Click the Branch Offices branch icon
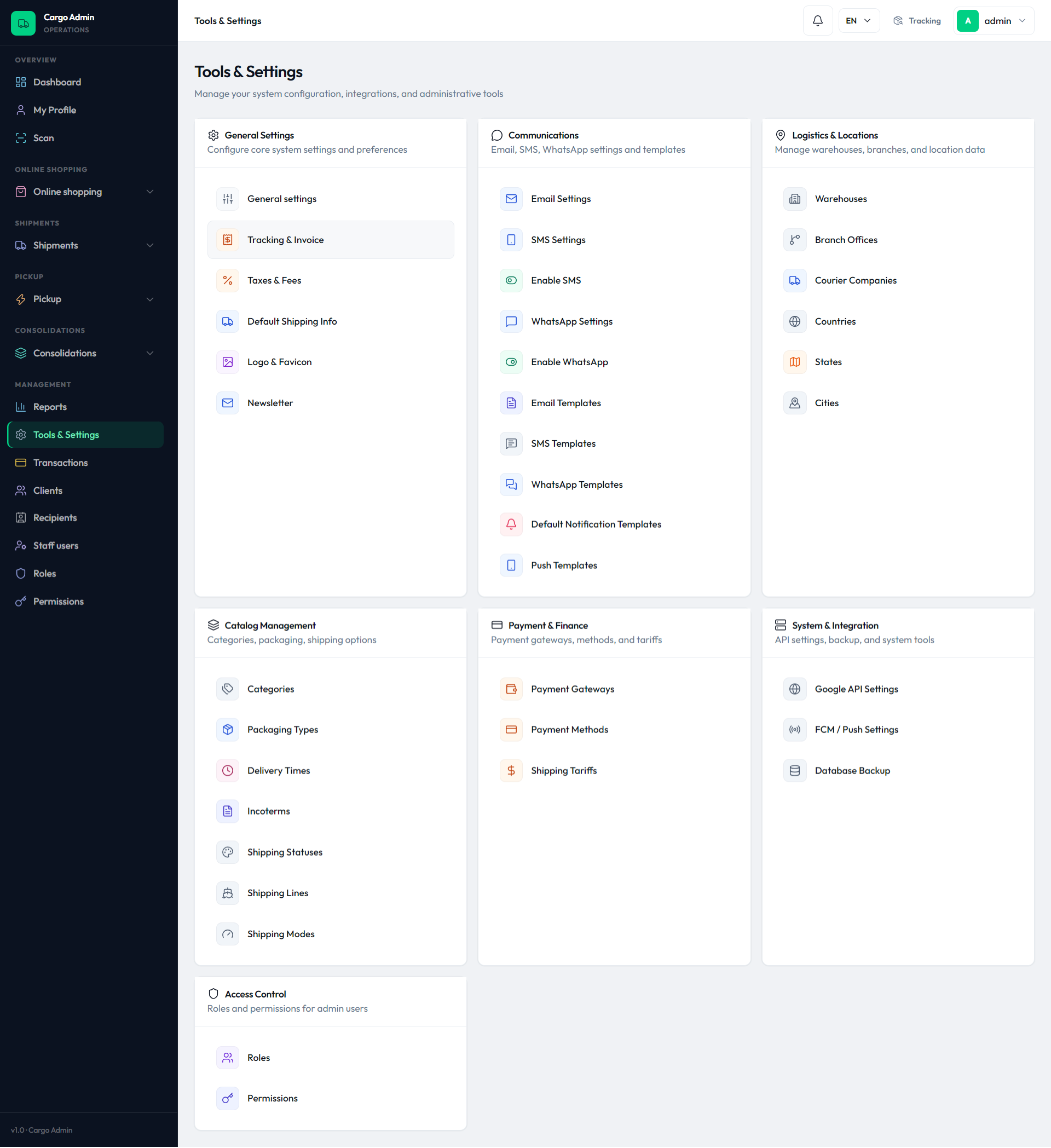 click(794, 240)
